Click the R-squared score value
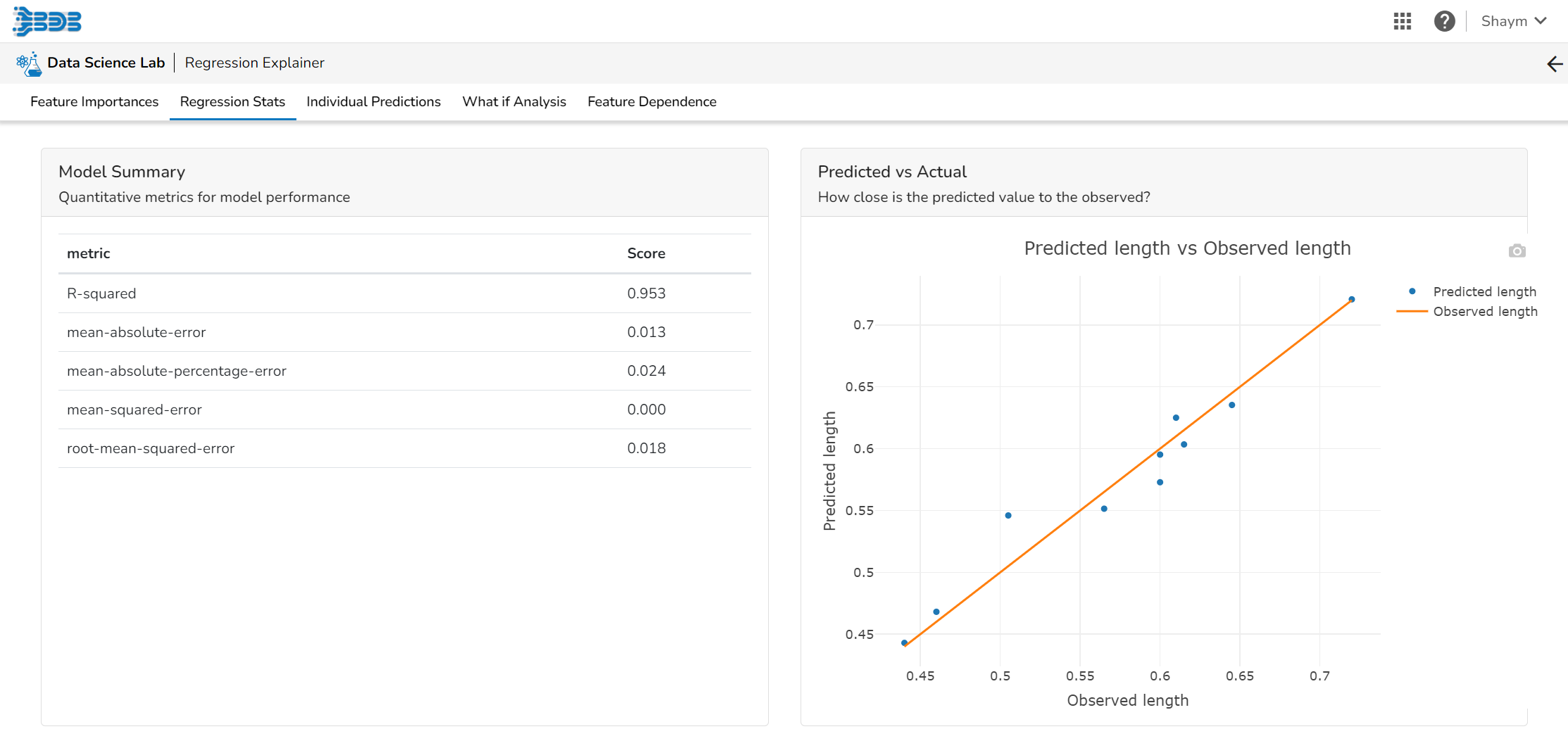This screenshot has height=748, width=1568. point(646,293)
